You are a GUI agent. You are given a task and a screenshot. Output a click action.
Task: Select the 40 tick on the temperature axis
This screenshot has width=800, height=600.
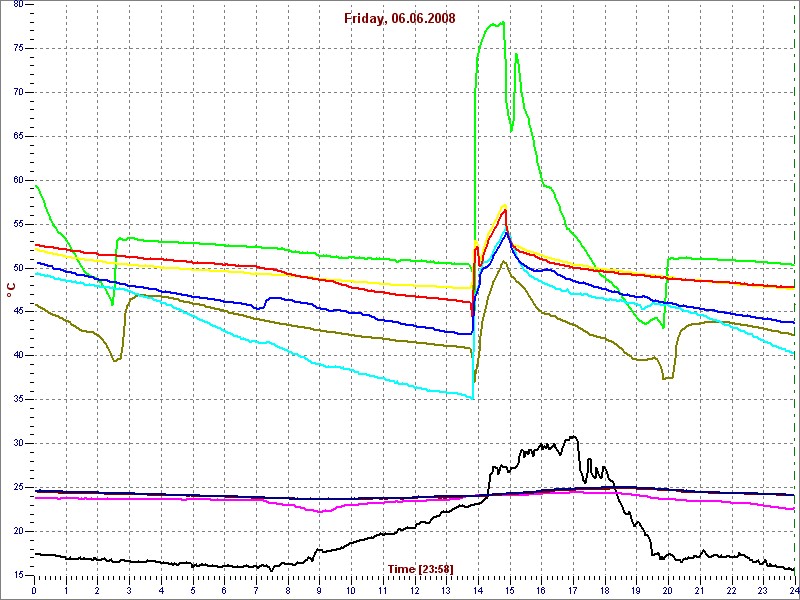[x=18, y=356]
